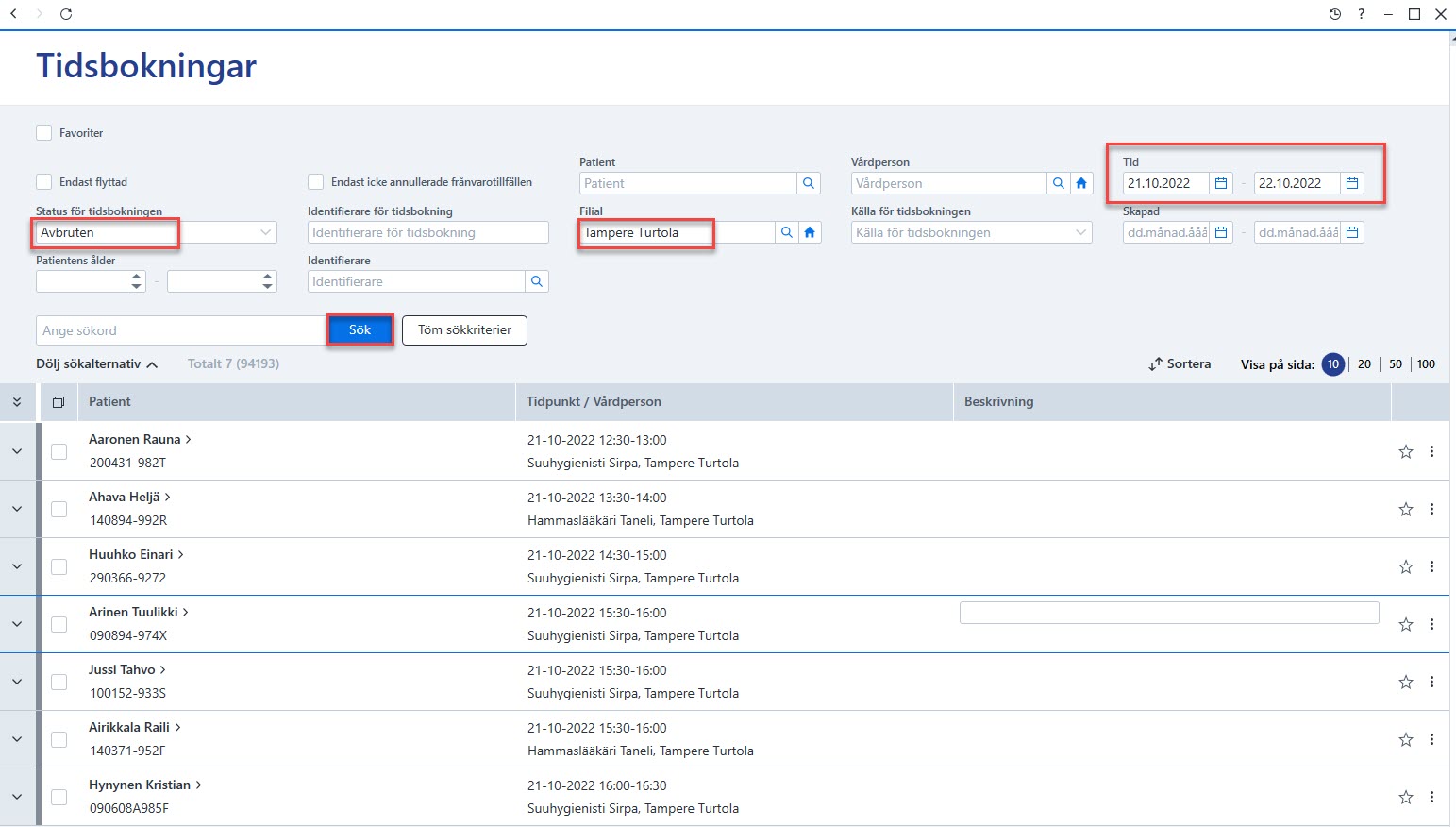The image size is (1456, 827).
Task: Expand the Aaronen Rauna row
Action: (17, 451)
